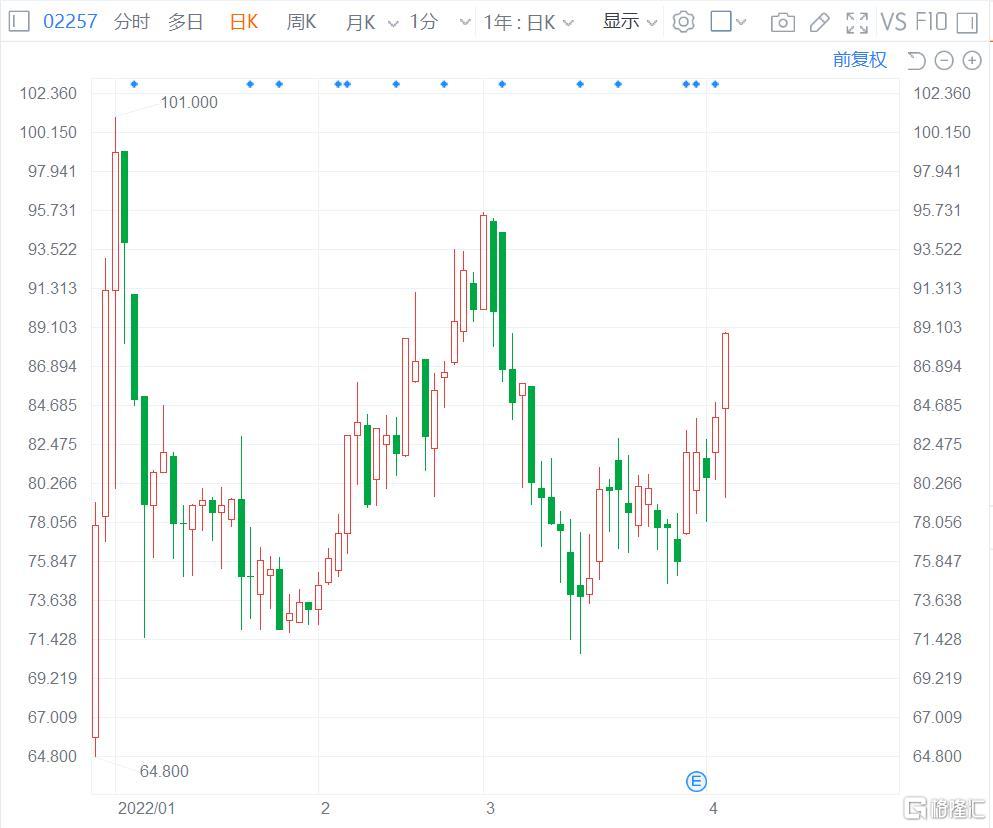Select the pencil drawing tool
The height and width of the screenshot is (828, 993).
point(819,22)
